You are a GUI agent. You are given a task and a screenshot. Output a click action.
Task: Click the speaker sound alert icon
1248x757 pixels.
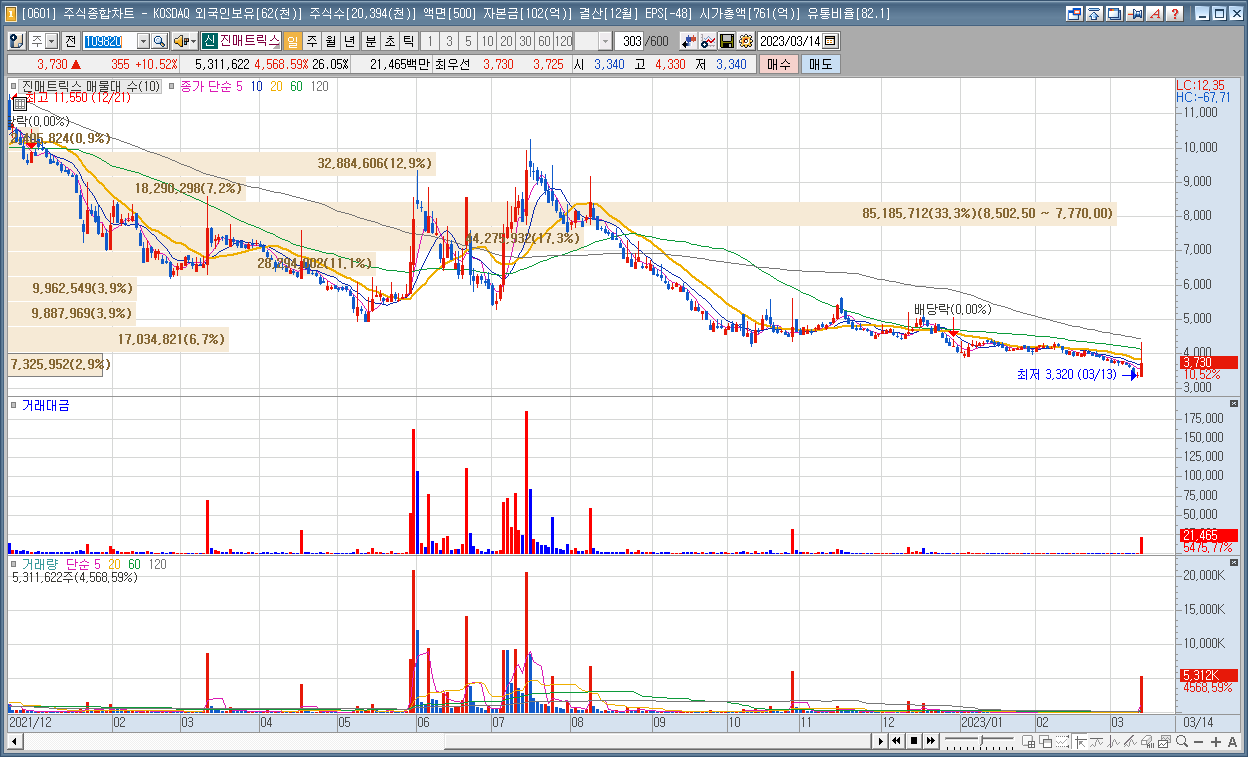181,41
